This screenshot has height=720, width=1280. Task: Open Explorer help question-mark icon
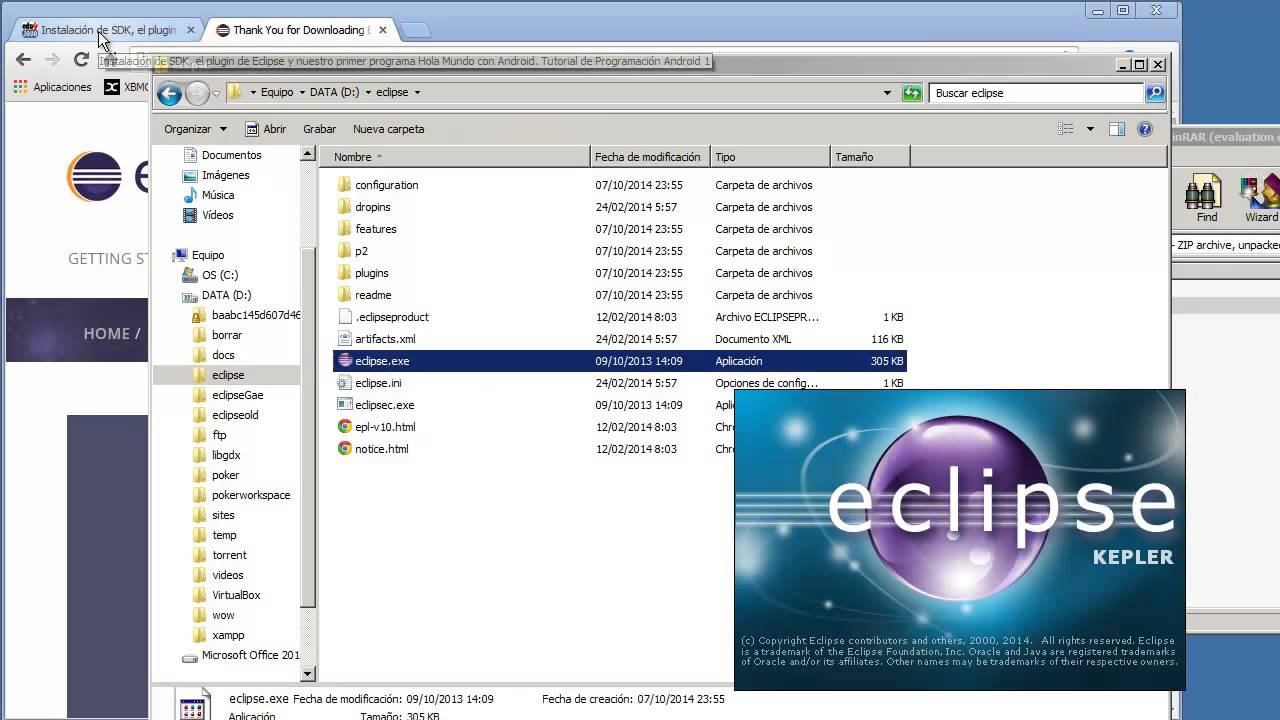point(1145,129)
